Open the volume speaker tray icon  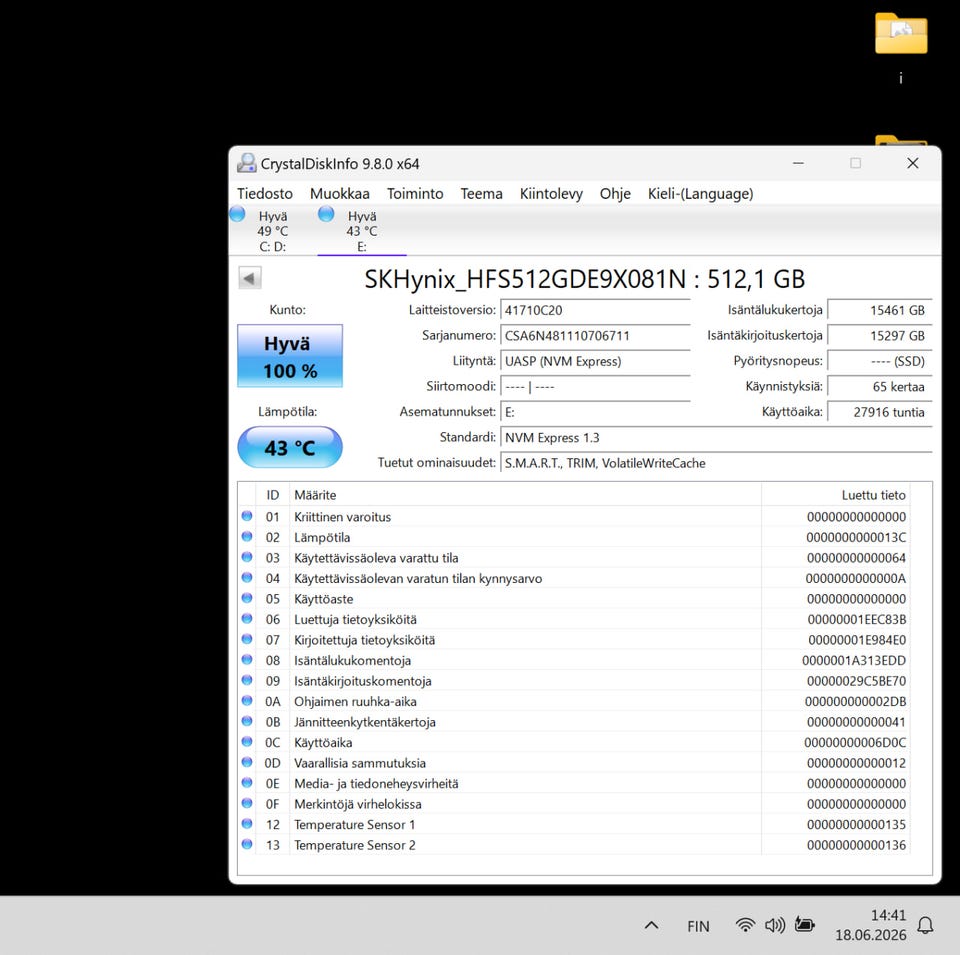pyautogui.click(x=774, y=925)
